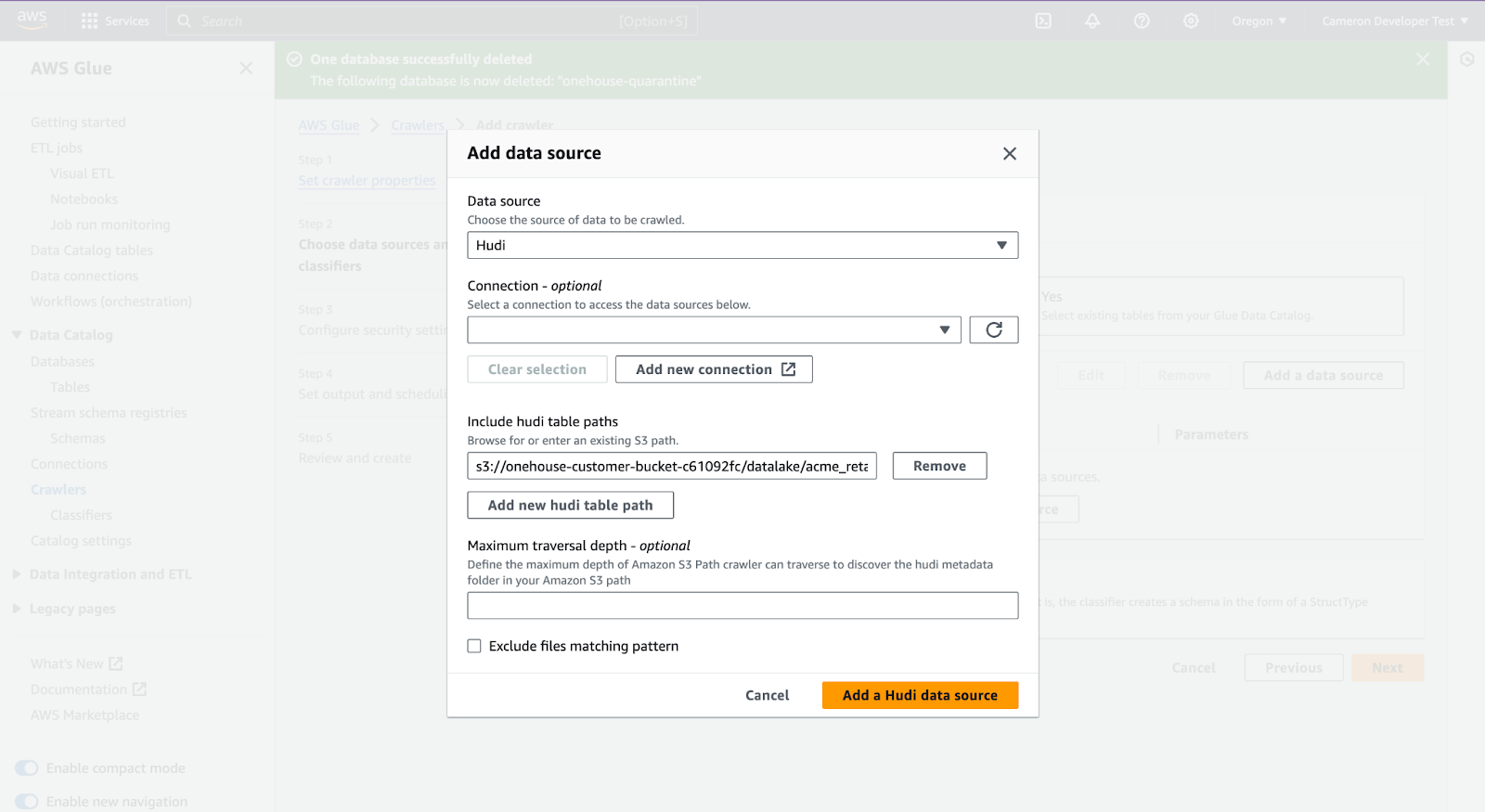Open Connections in sidebar

[x=69, y=463]
